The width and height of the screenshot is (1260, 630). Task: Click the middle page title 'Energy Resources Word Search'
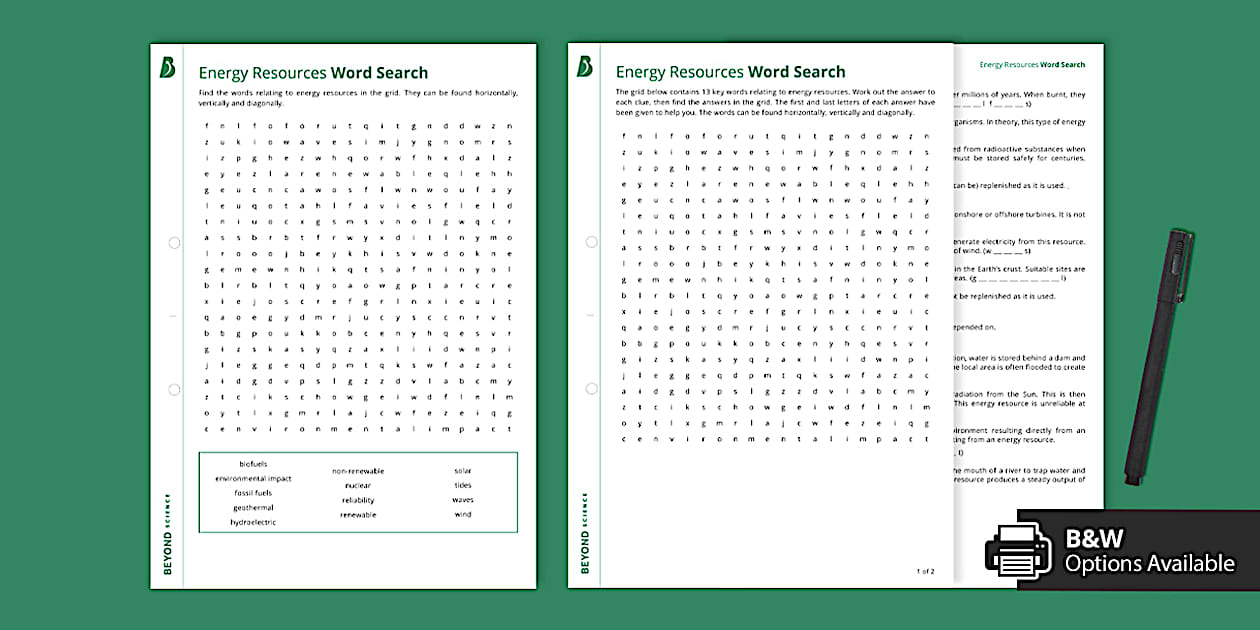[x=730, y=72]
